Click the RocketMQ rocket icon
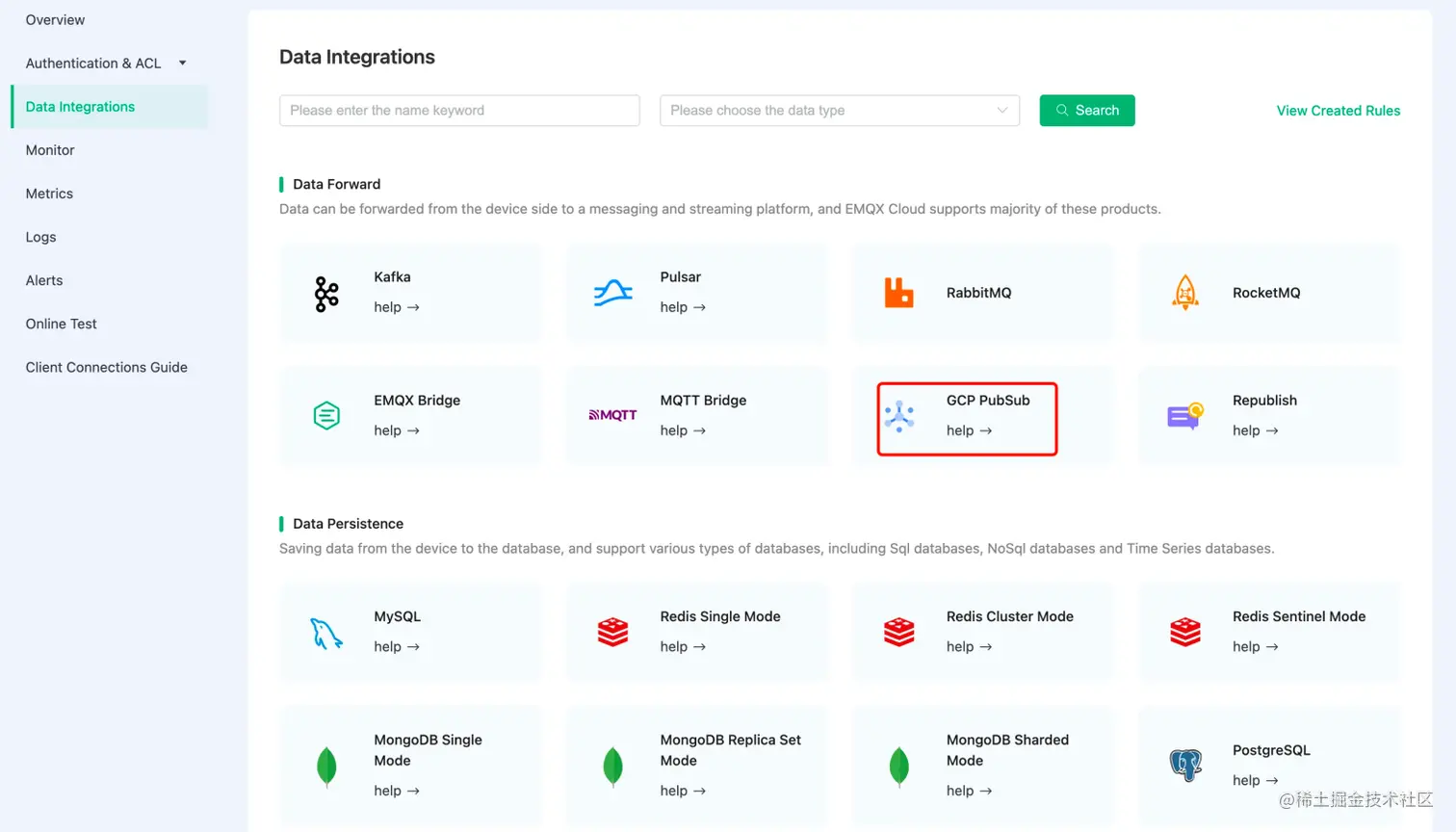This screenshot has height=832, width=1456. [1185, 293]
